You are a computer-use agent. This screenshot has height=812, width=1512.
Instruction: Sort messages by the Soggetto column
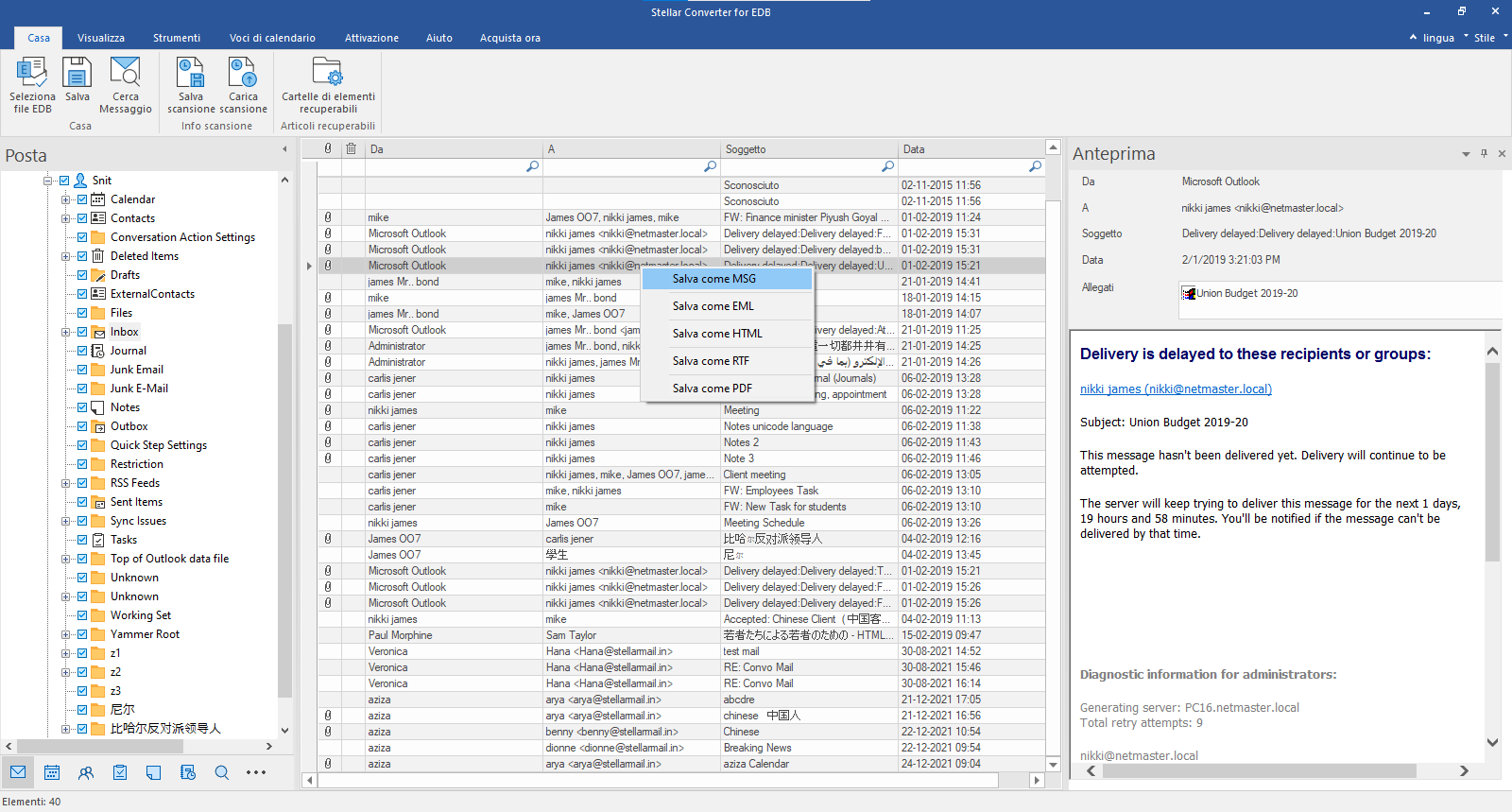pyautogui.click(x=809, y=148)
